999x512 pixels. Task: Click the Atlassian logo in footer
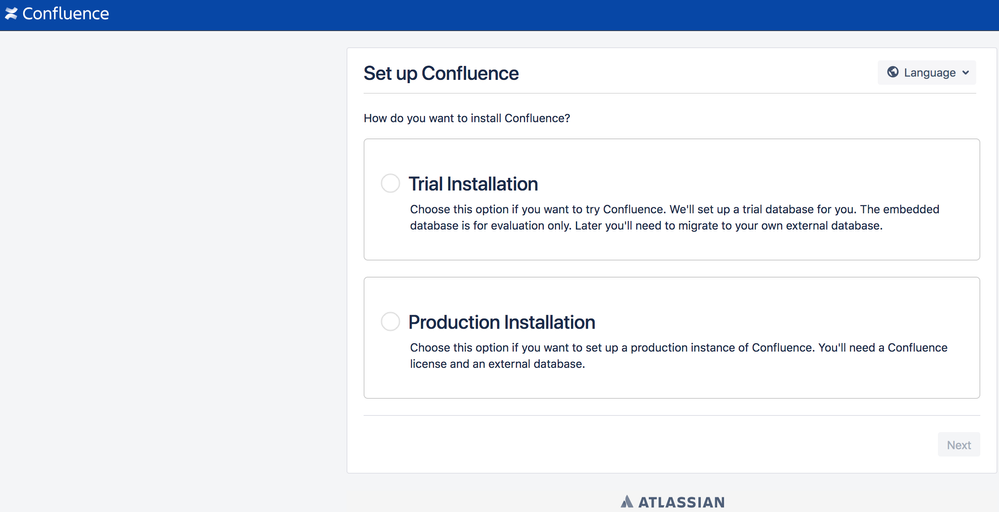pyautogui.click(x=673, y=502)
